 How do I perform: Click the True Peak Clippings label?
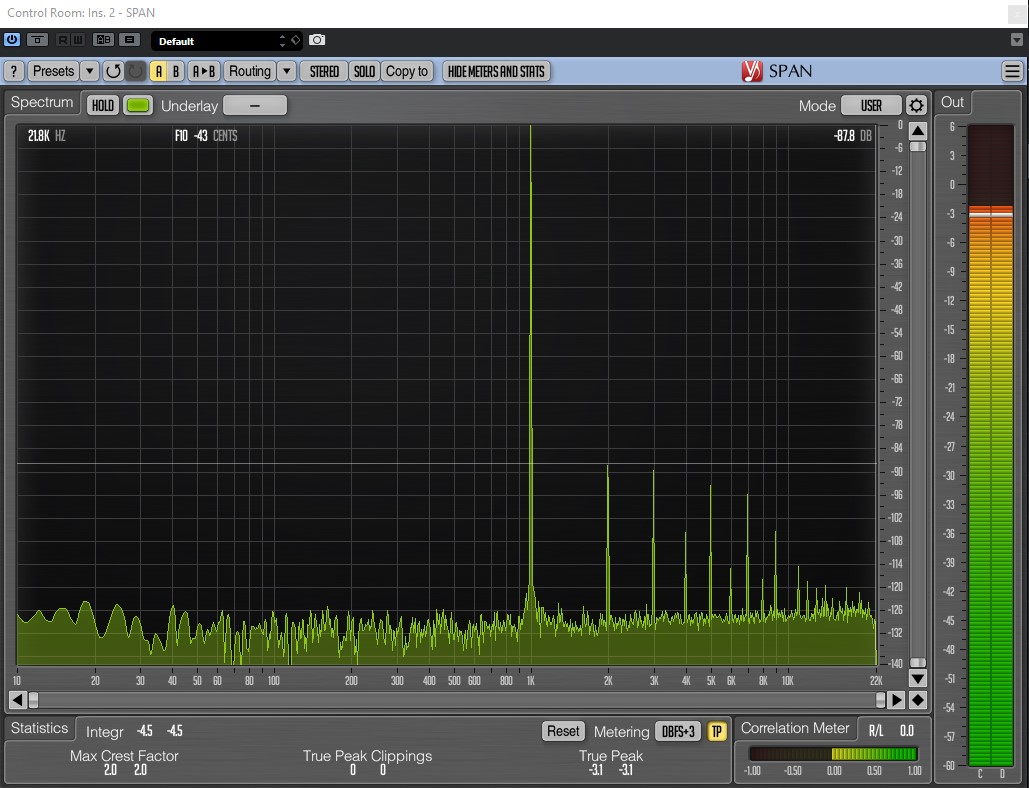[367, 756]
